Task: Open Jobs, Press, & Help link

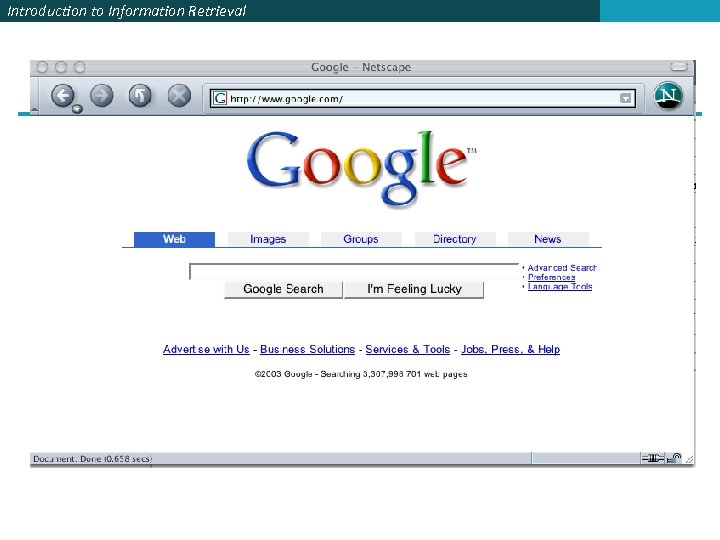Action: coord(511,349)
